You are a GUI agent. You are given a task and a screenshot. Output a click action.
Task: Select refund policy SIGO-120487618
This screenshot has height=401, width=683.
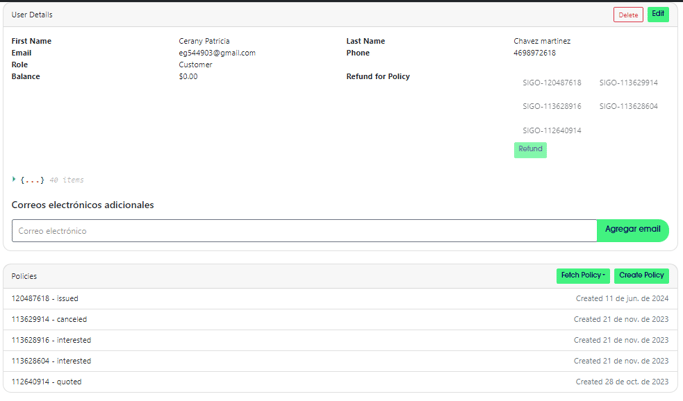[x=551, y=83]
